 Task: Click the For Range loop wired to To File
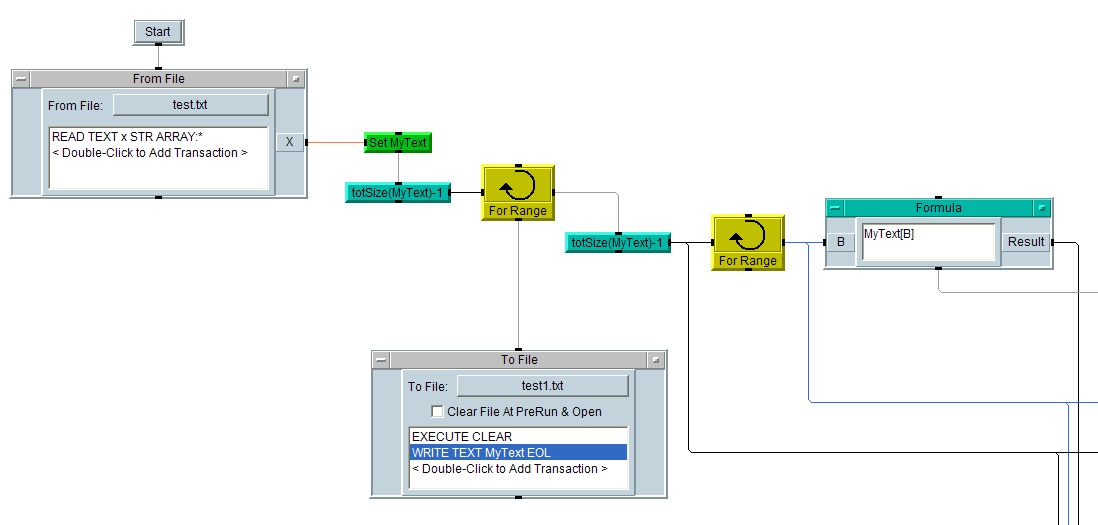click(x=518, y=192)
